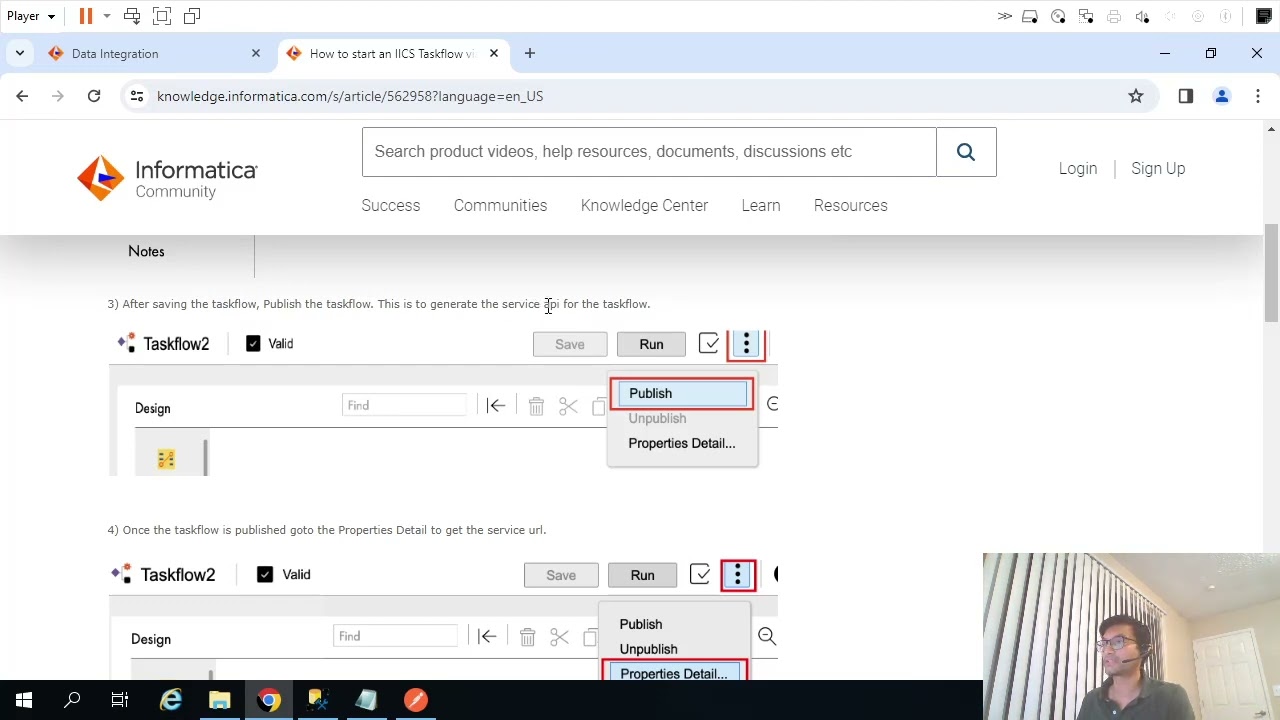1280x720 pixels.
Task: Open the Chrome profile avatar
Action: click(x=1222, y=96)
